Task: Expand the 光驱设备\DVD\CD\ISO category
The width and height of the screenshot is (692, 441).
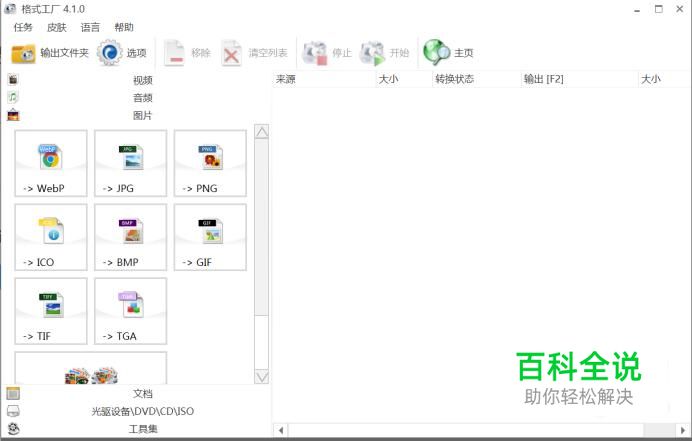Action: (x=135, y=411)
